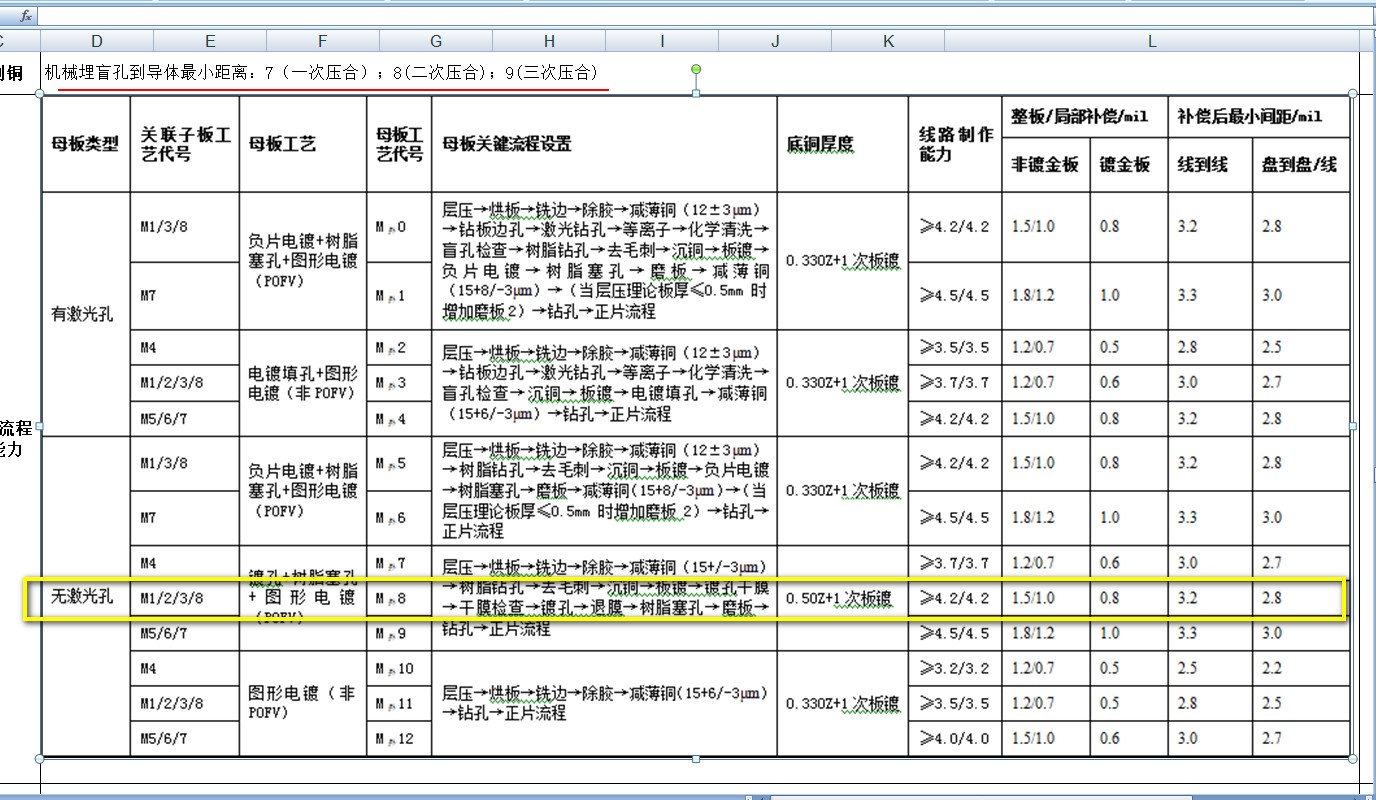1376x800 pixels.
Task: Click the Insert Function fx icon
Action: click(25, 16)
